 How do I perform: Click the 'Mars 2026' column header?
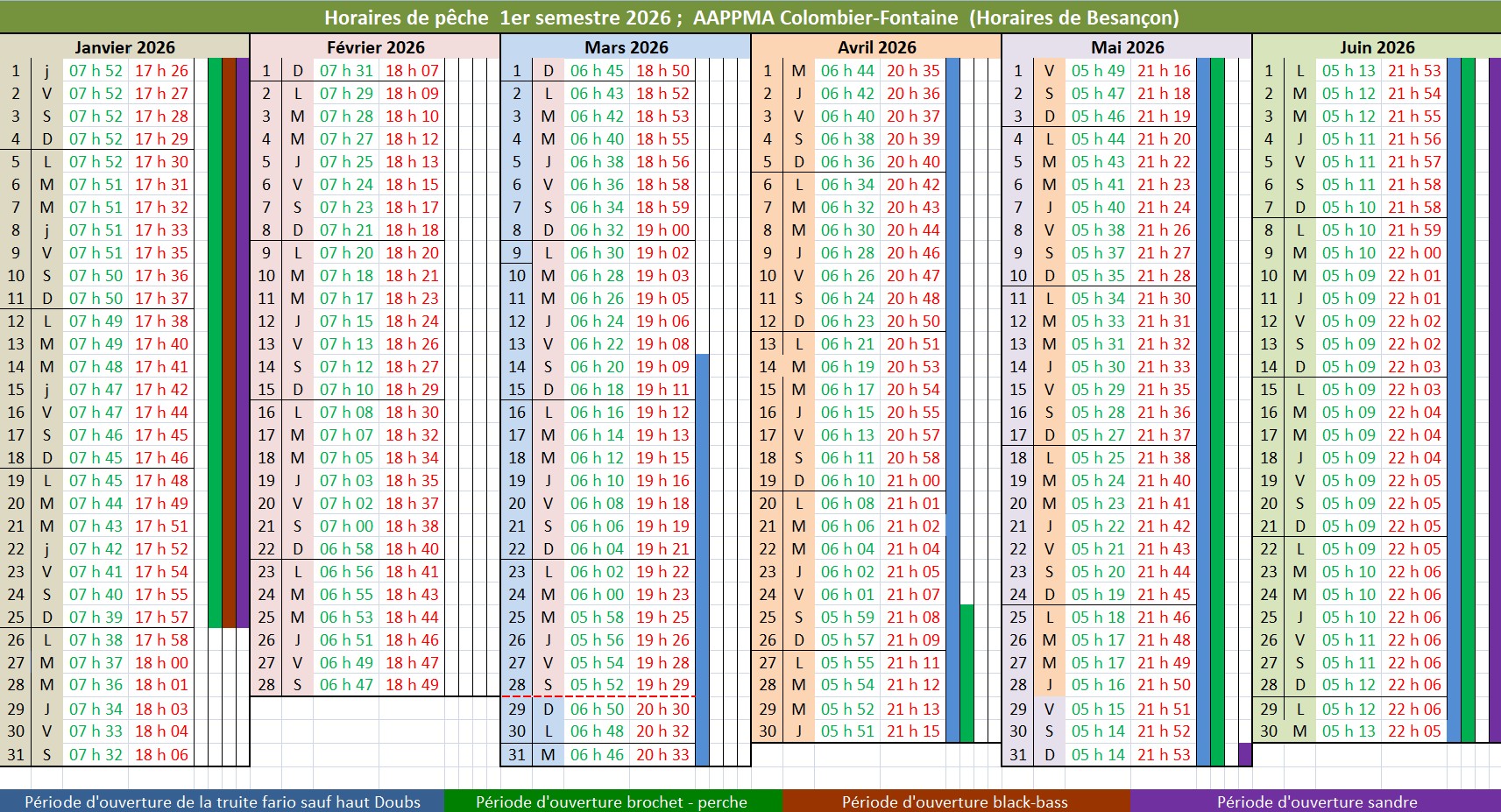click(626, 47)
